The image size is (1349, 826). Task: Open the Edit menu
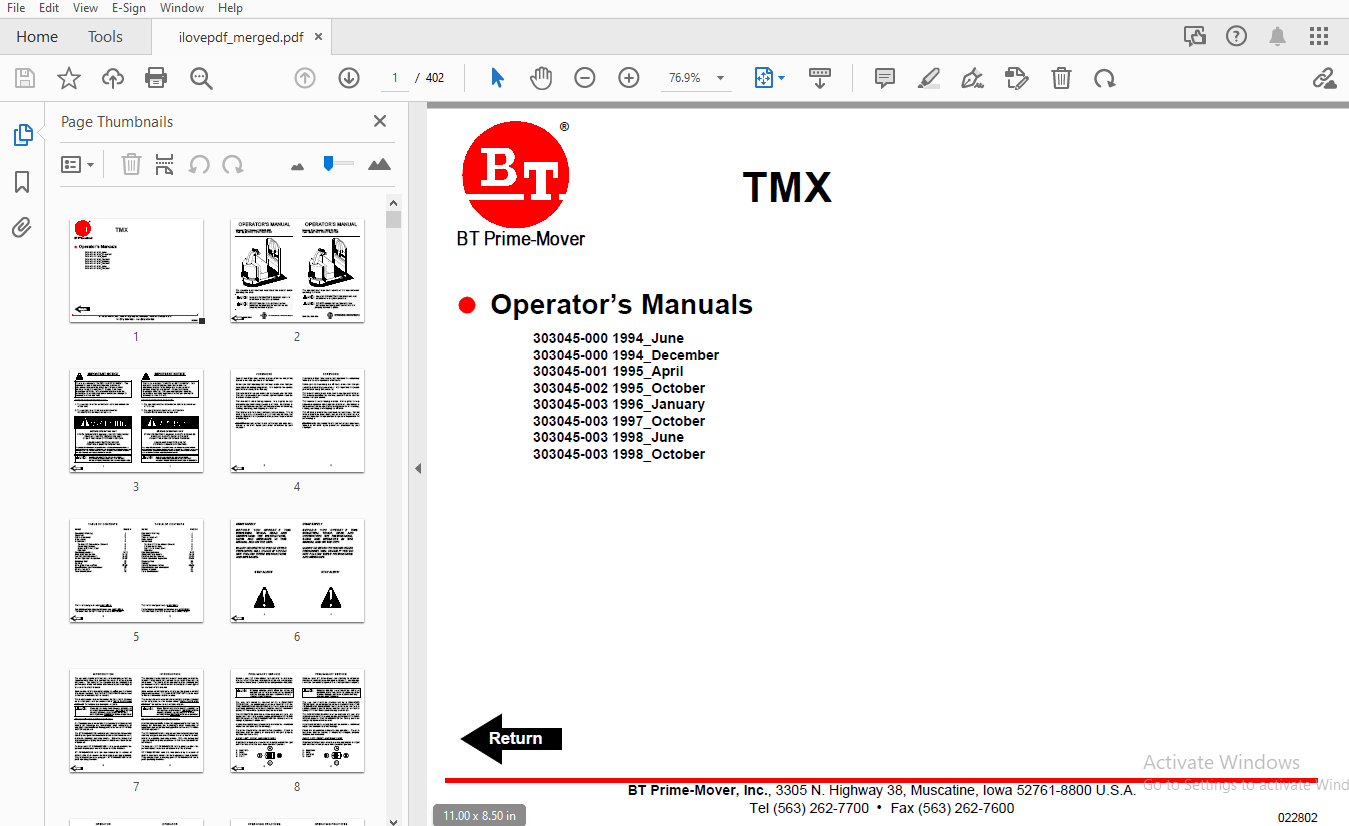49,8
